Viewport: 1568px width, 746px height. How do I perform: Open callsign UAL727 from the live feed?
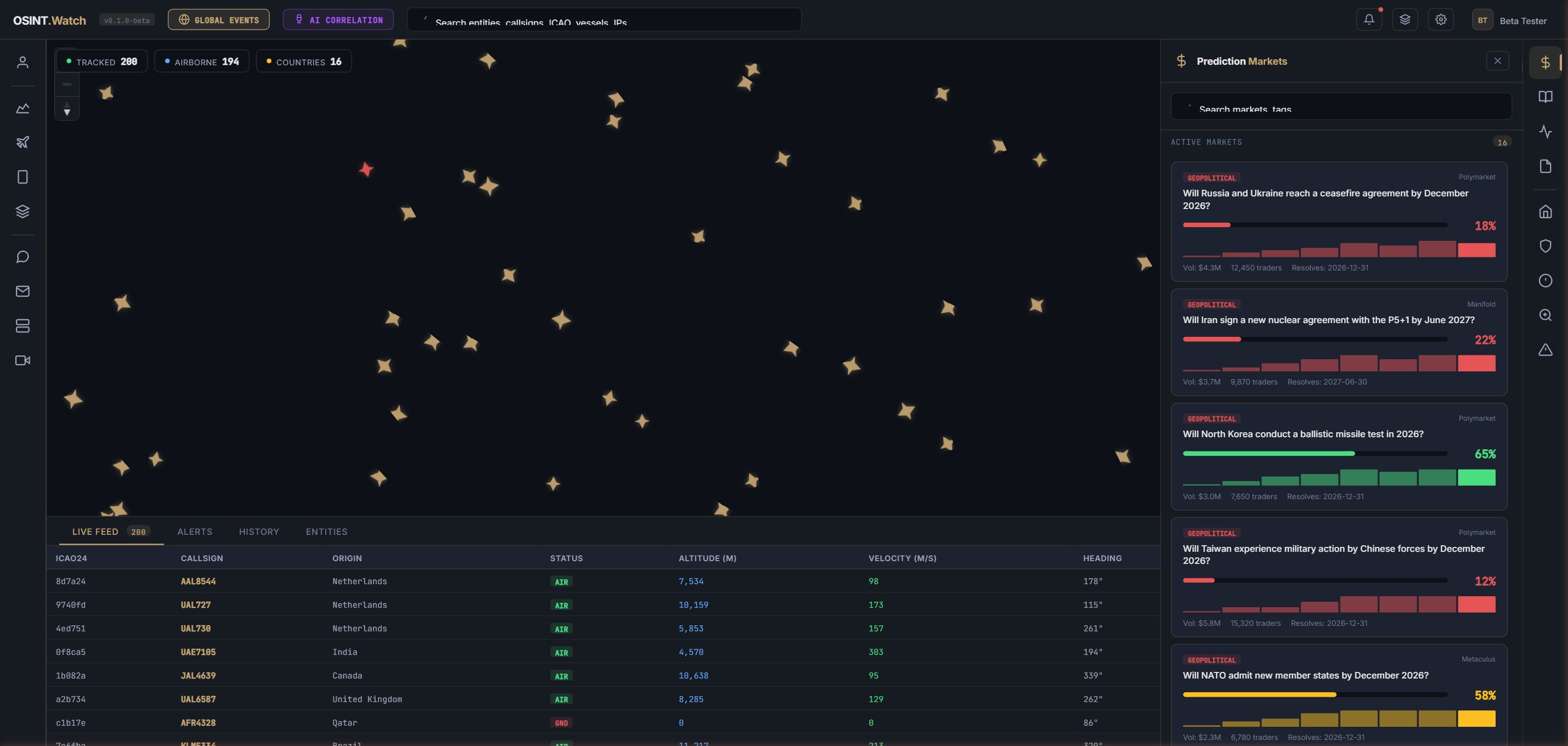pos(196,604)
